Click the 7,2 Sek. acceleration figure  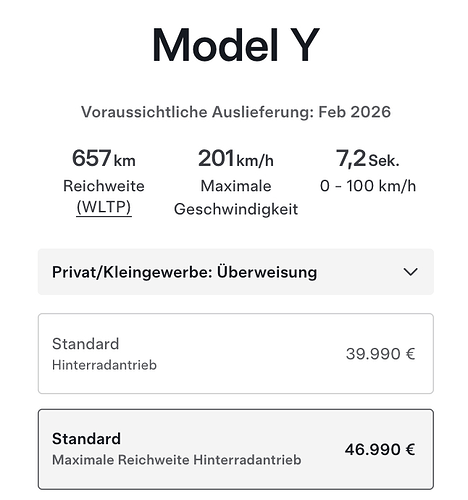coord(368,158)
